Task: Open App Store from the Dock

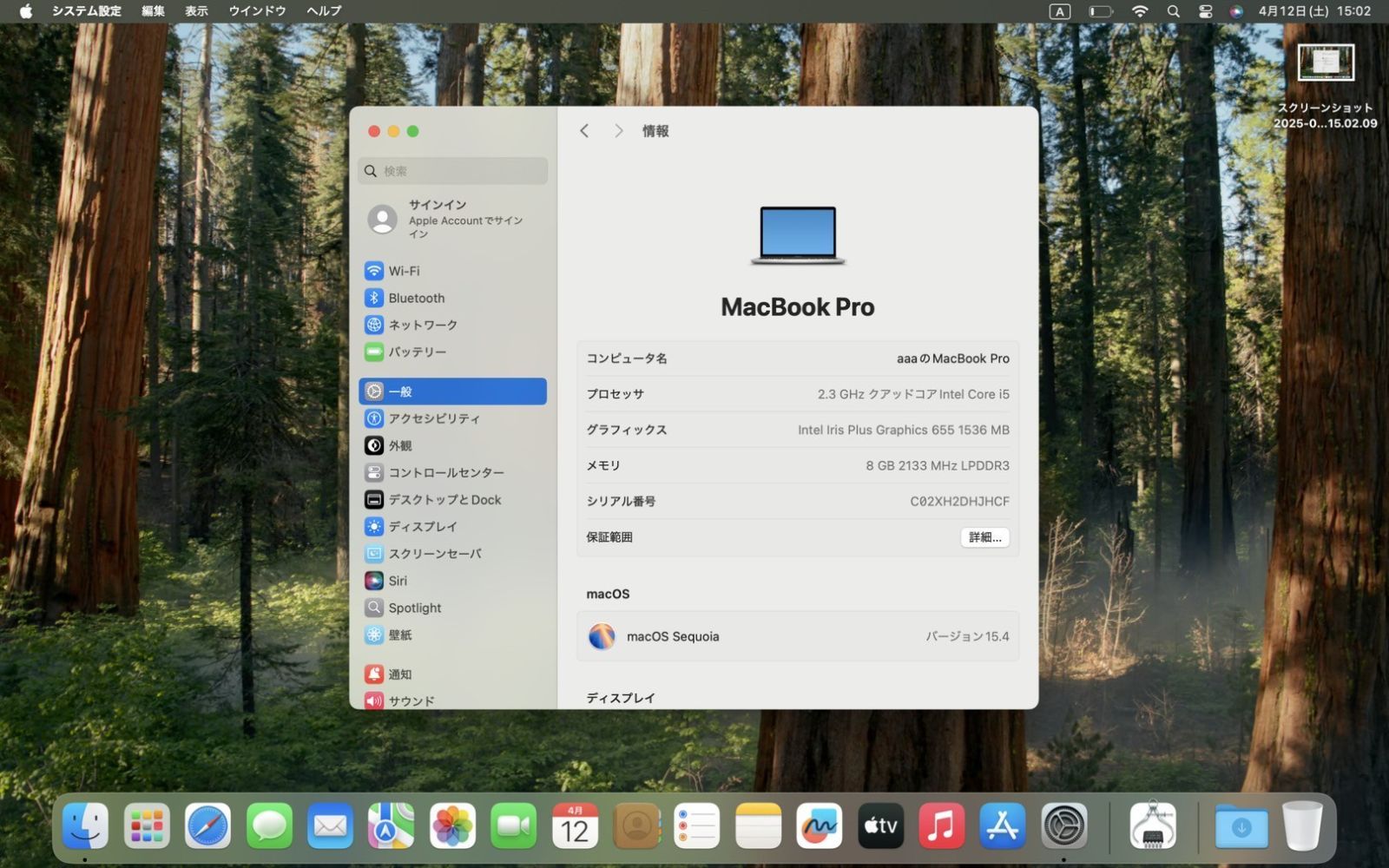Action: click(x=1003, y=825)
